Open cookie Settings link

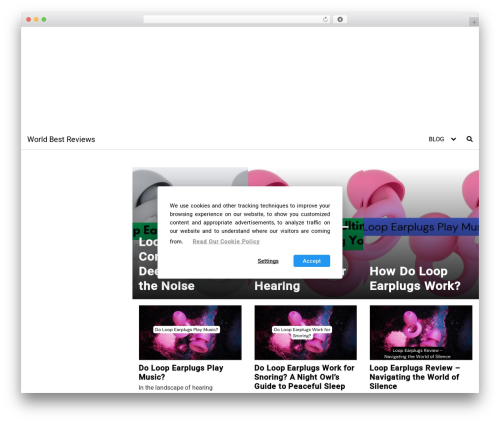[268, 261]
